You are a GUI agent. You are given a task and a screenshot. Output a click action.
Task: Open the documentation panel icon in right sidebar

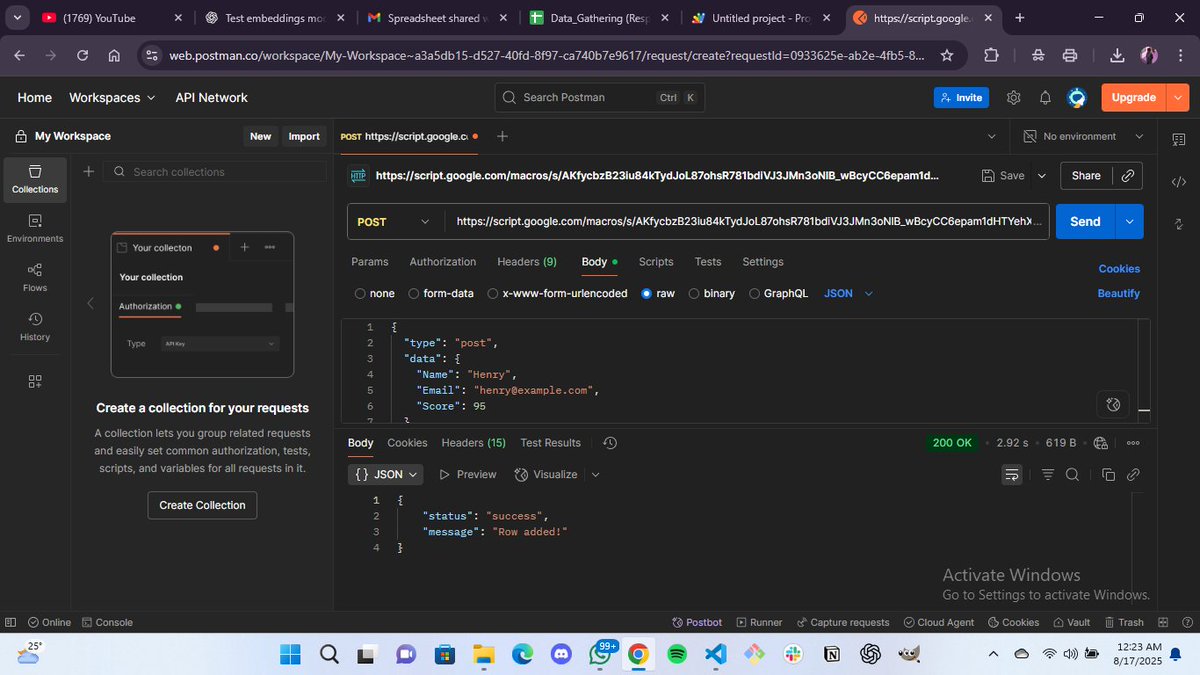[1178, 141]
